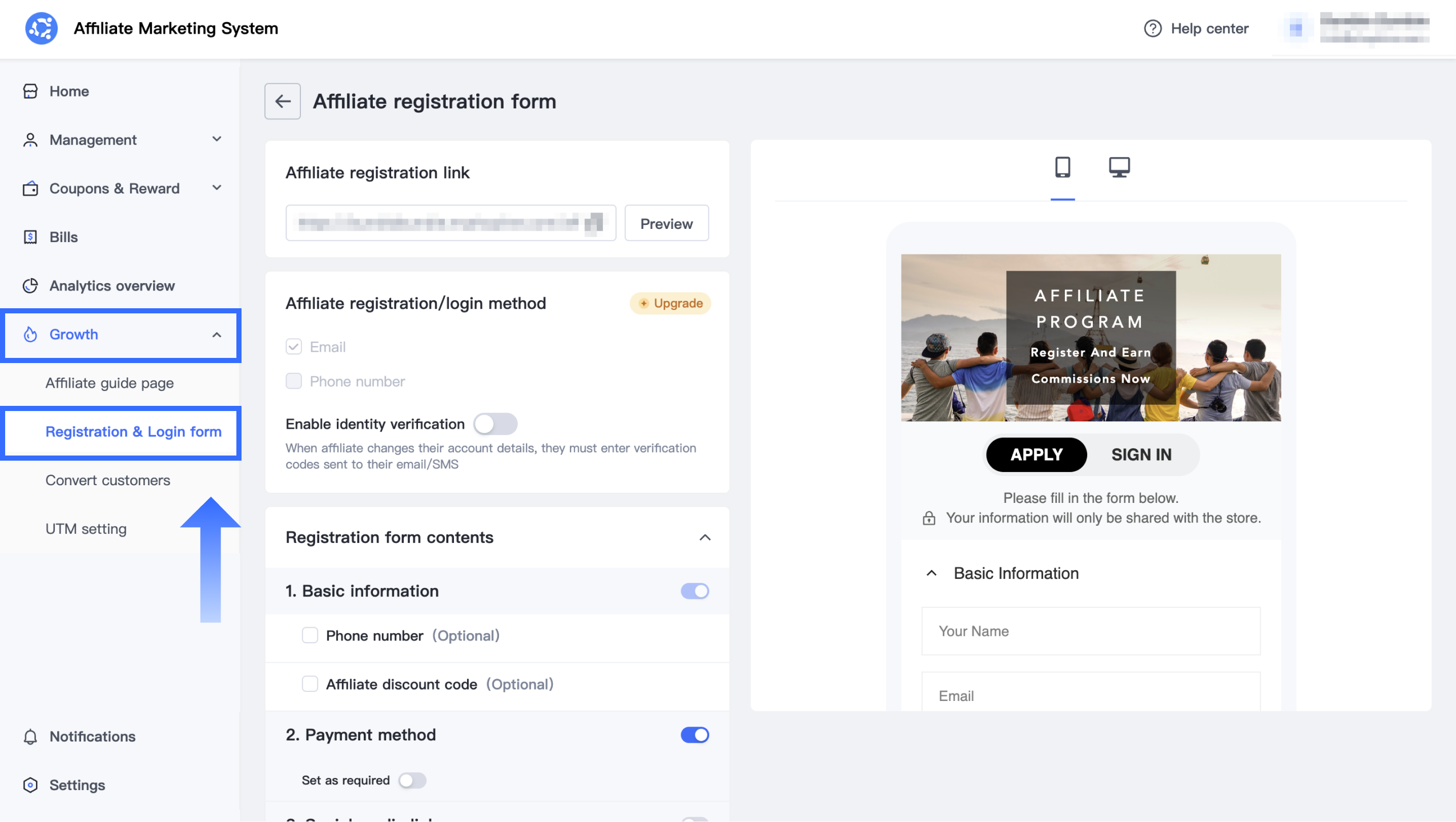Select the SIGN IN tab in preview
1456x822 pixels.
click(x=1141, y=454)
